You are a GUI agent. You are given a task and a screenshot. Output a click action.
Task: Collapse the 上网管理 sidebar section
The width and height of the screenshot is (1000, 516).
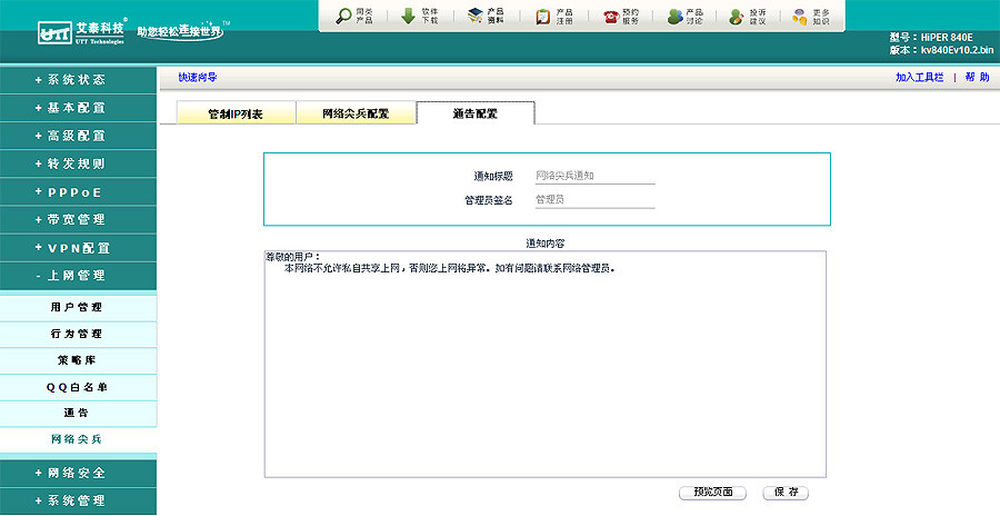[70, 275]
